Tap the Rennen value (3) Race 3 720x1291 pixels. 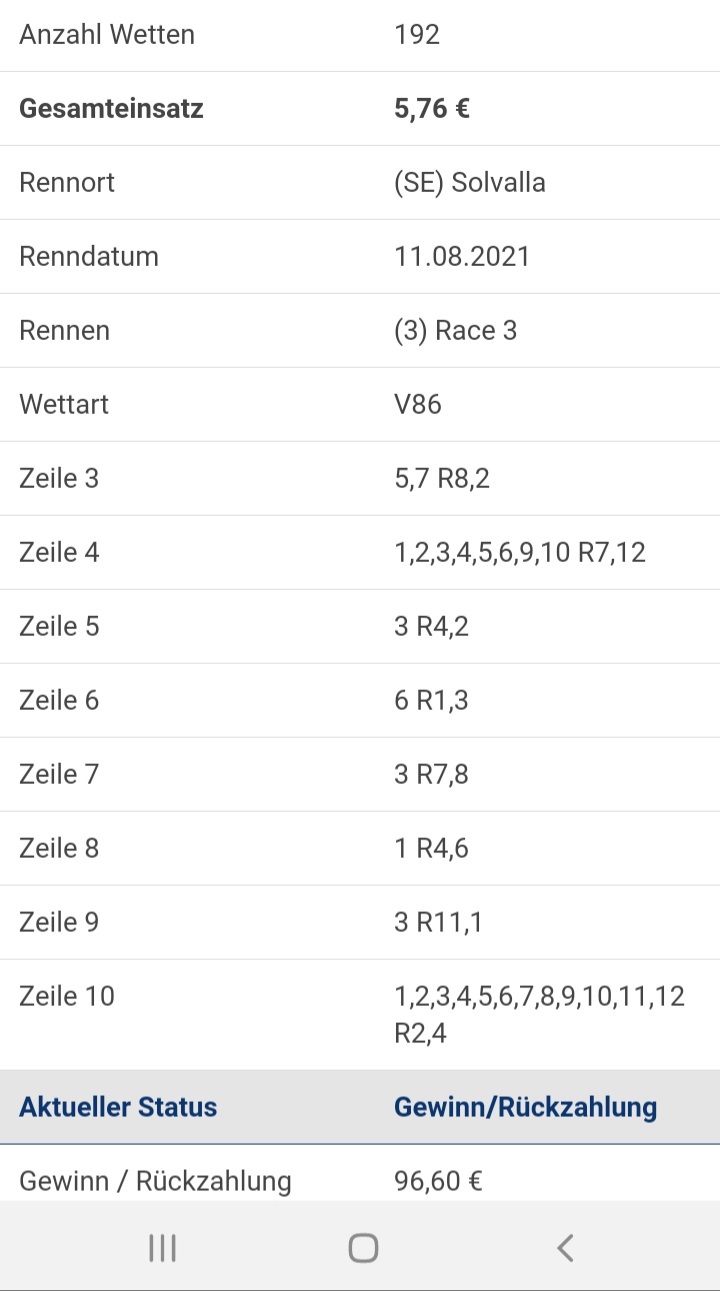tap(456, 331)
